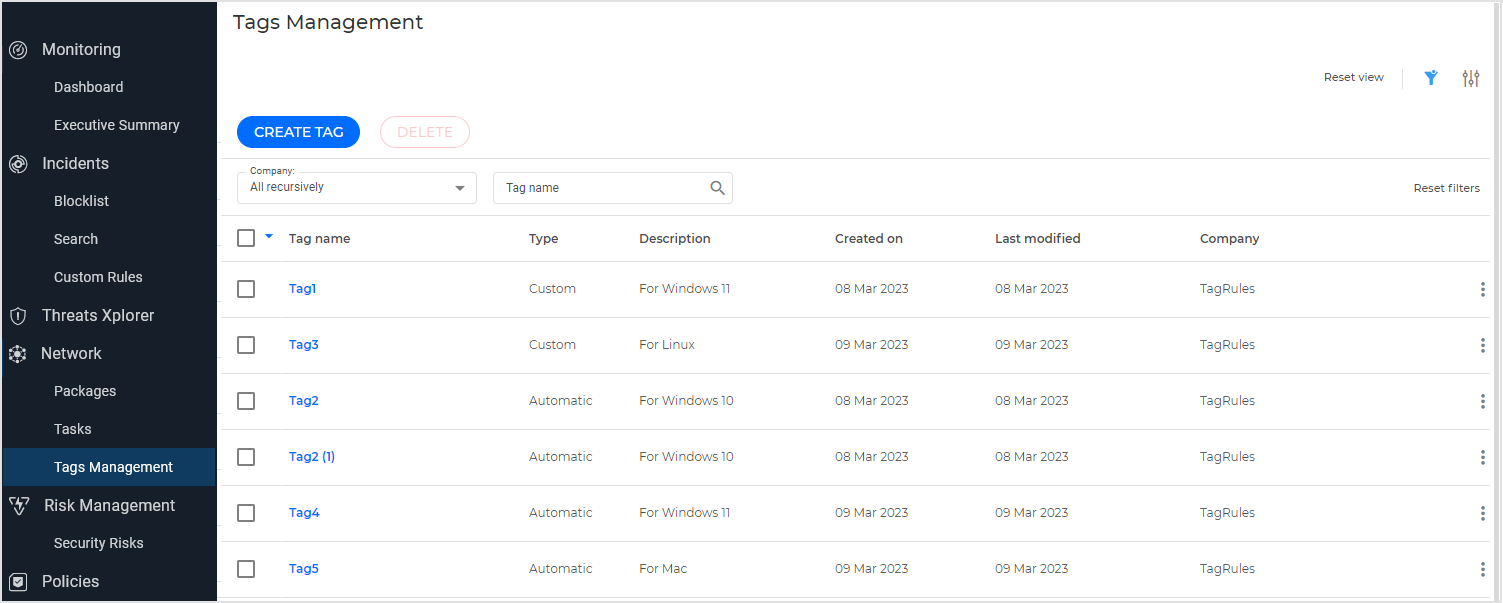The image size is (1503, 603).
Task: Click the Risk Management icon in sidebar
Action: pyautogui.click(x=18, y=506)
